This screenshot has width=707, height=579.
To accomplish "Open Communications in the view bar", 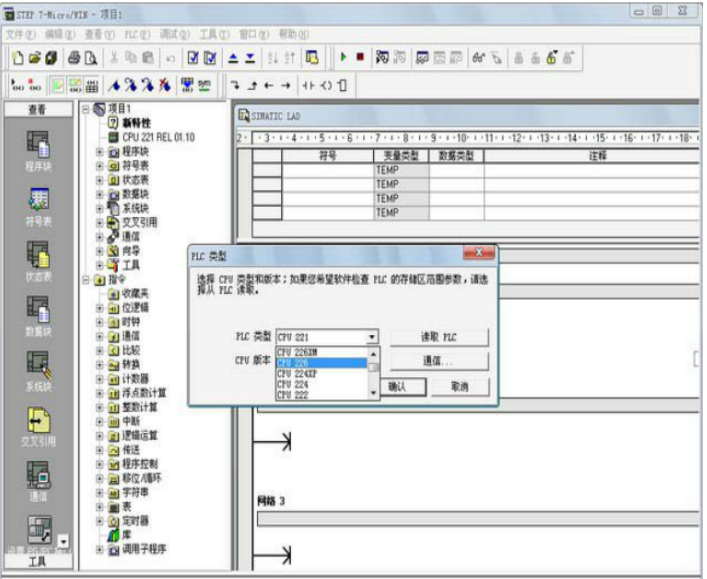I will click(38, 481).
